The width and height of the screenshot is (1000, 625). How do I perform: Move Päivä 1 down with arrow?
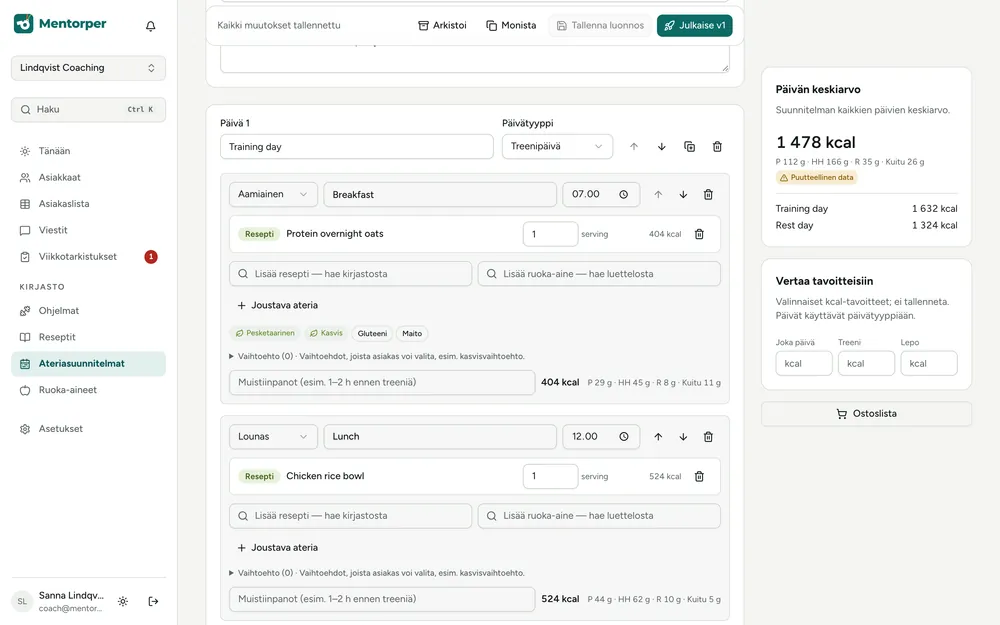(661, 147)
